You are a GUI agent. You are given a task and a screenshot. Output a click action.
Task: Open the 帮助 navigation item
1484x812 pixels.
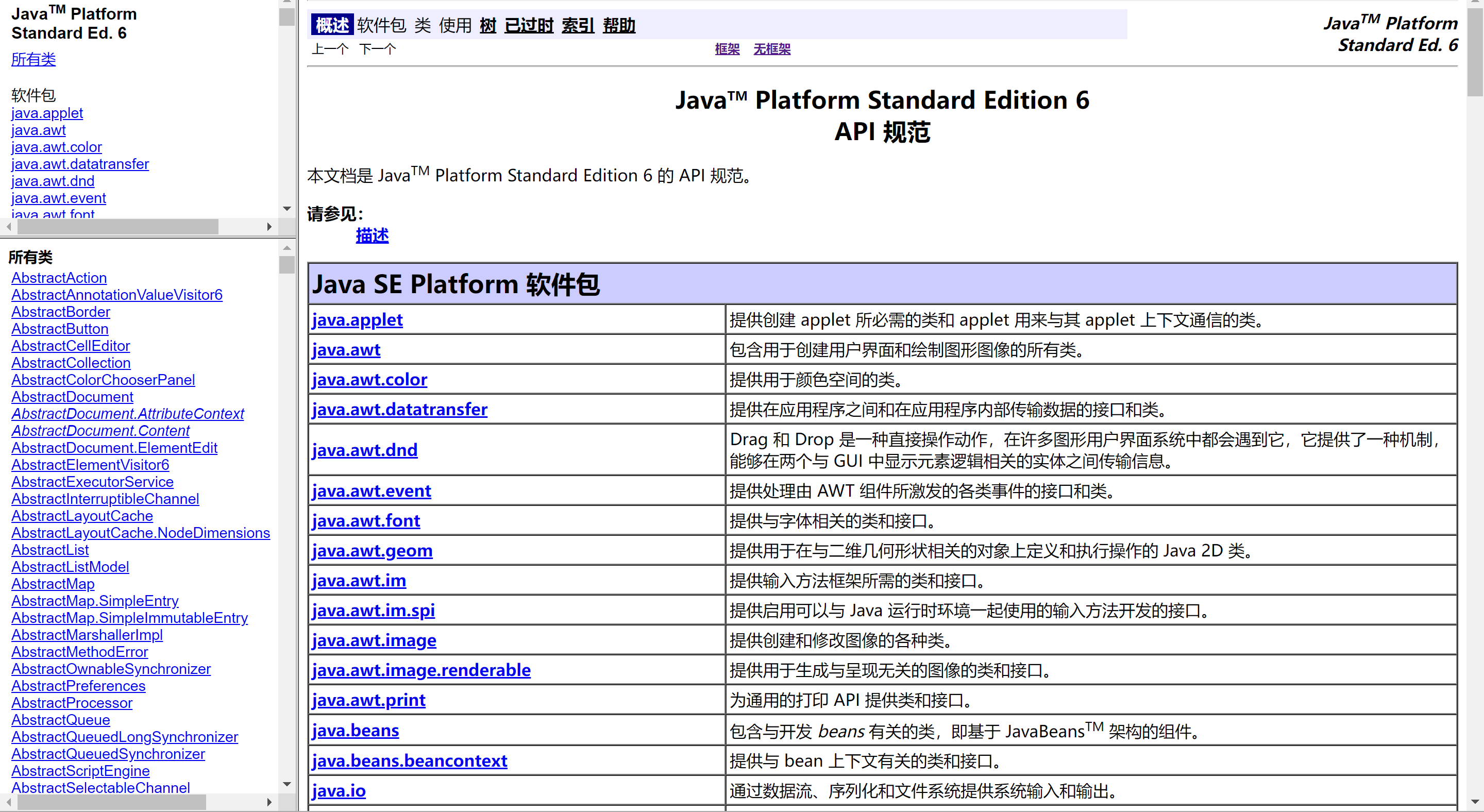click(x=619, y=25)
